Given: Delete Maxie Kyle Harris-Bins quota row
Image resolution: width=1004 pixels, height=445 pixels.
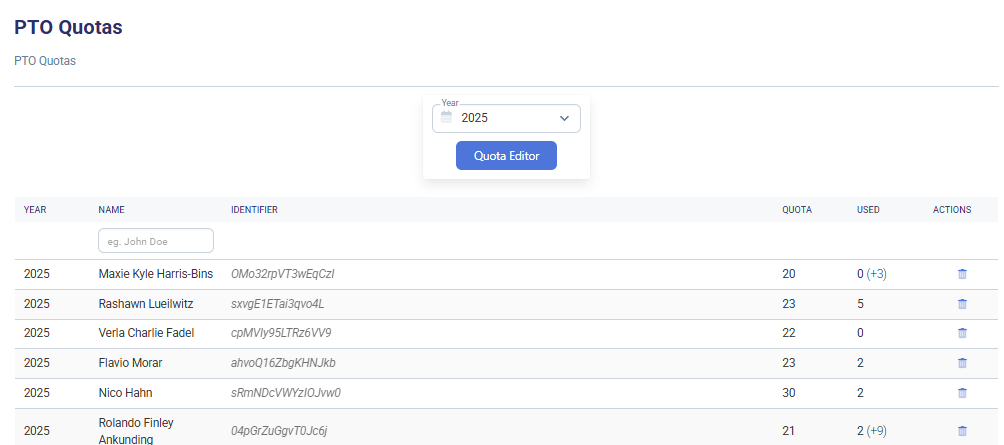Looking at the screenshot, I should tap(962, 273).
